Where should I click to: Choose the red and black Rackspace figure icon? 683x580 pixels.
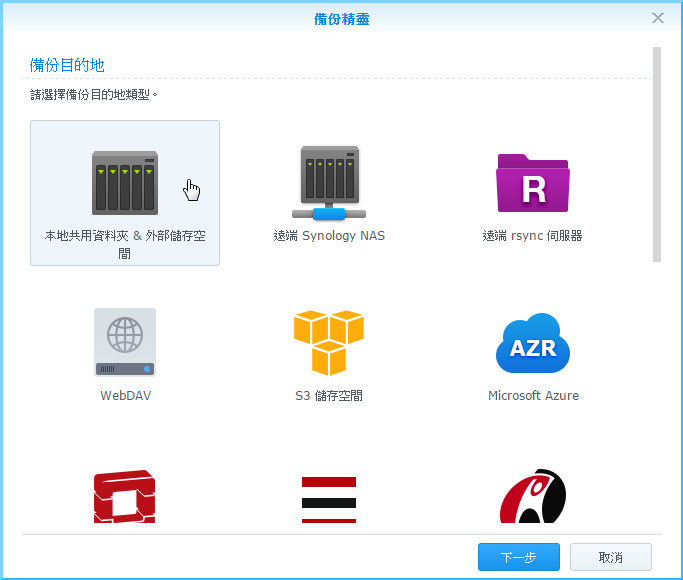tap(533, 497)
